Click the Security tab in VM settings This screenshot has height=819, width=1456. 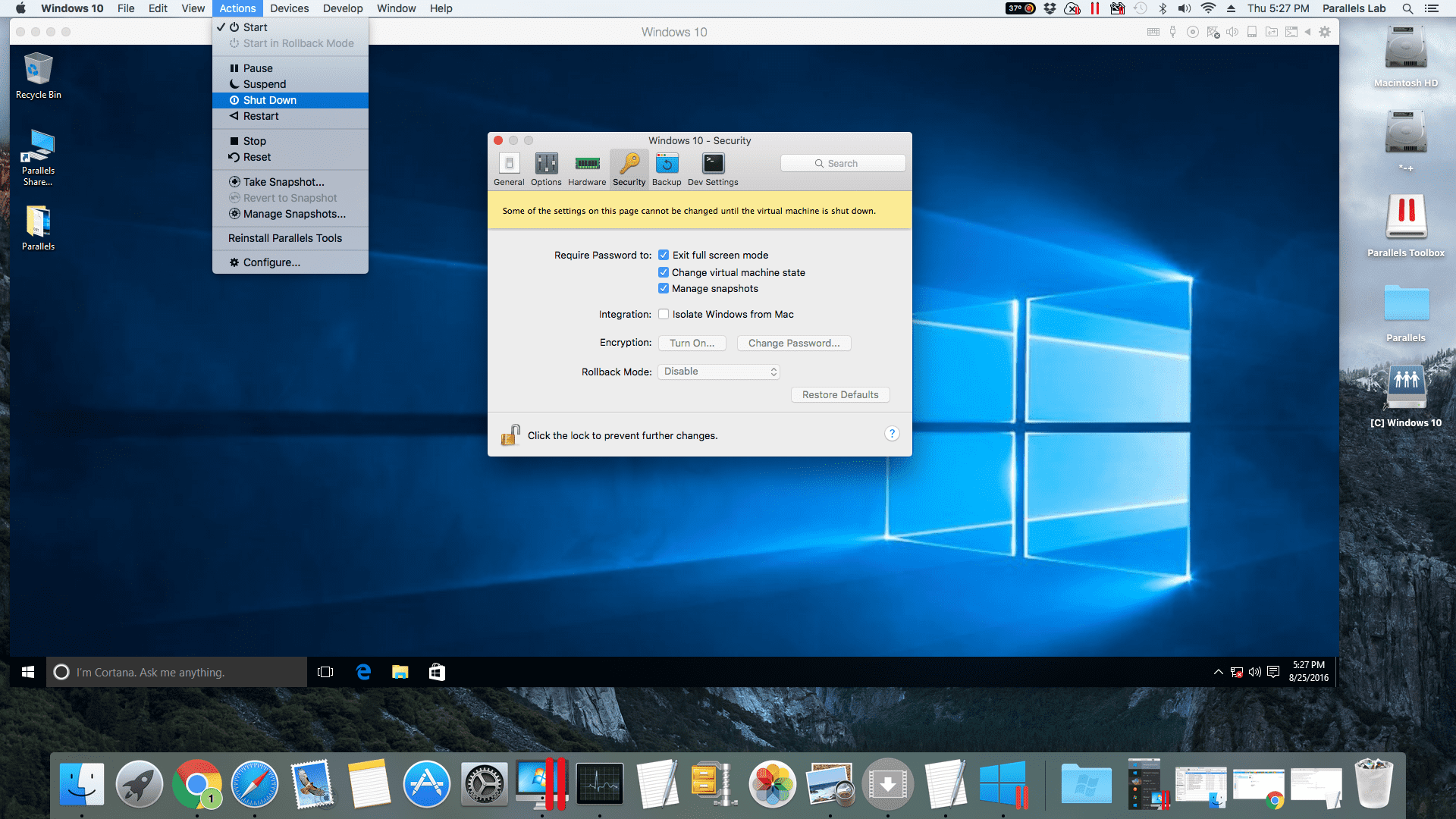click(627, 169)
